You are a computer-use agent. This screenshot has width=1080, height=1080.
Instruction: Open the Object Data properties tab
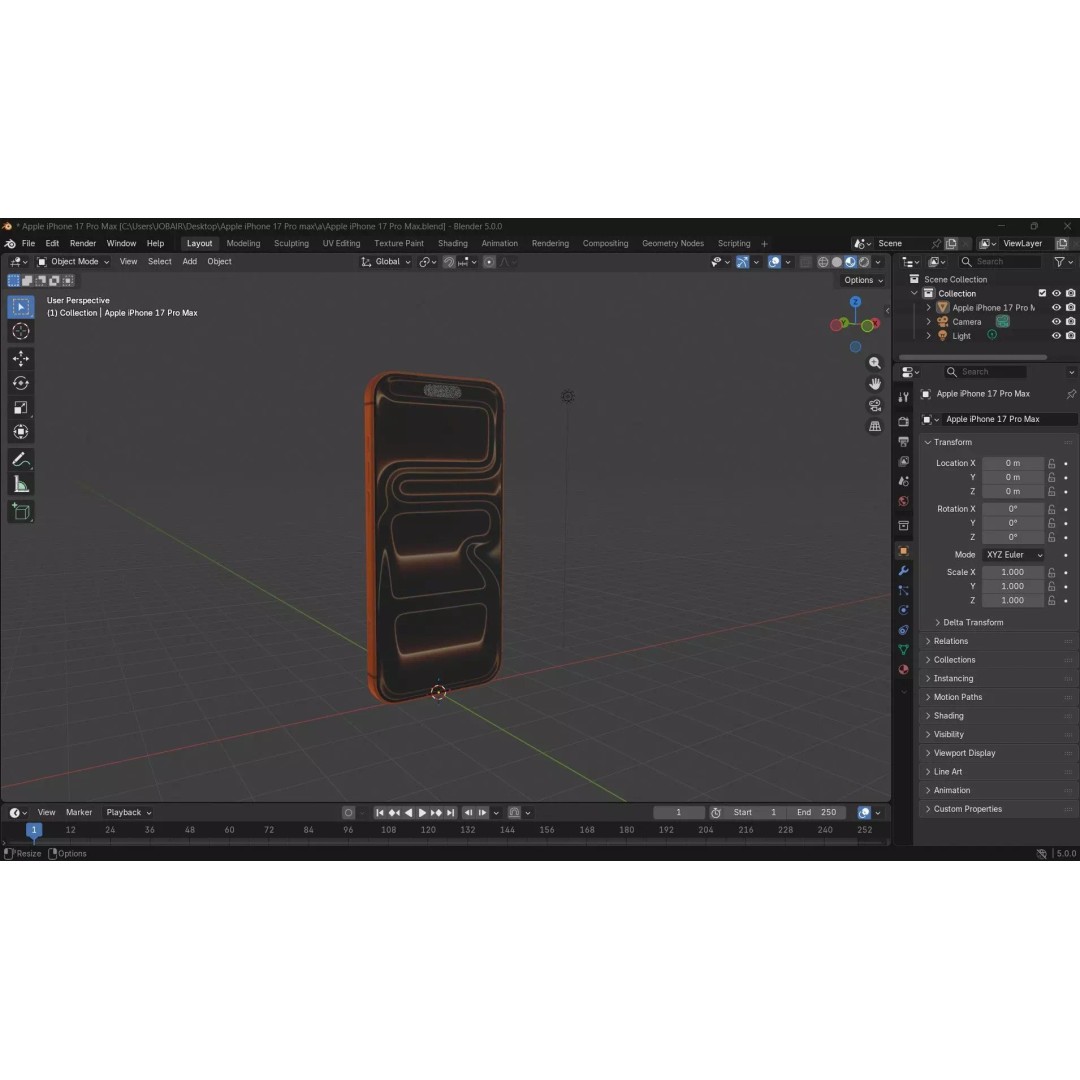(x=904, y=650)
